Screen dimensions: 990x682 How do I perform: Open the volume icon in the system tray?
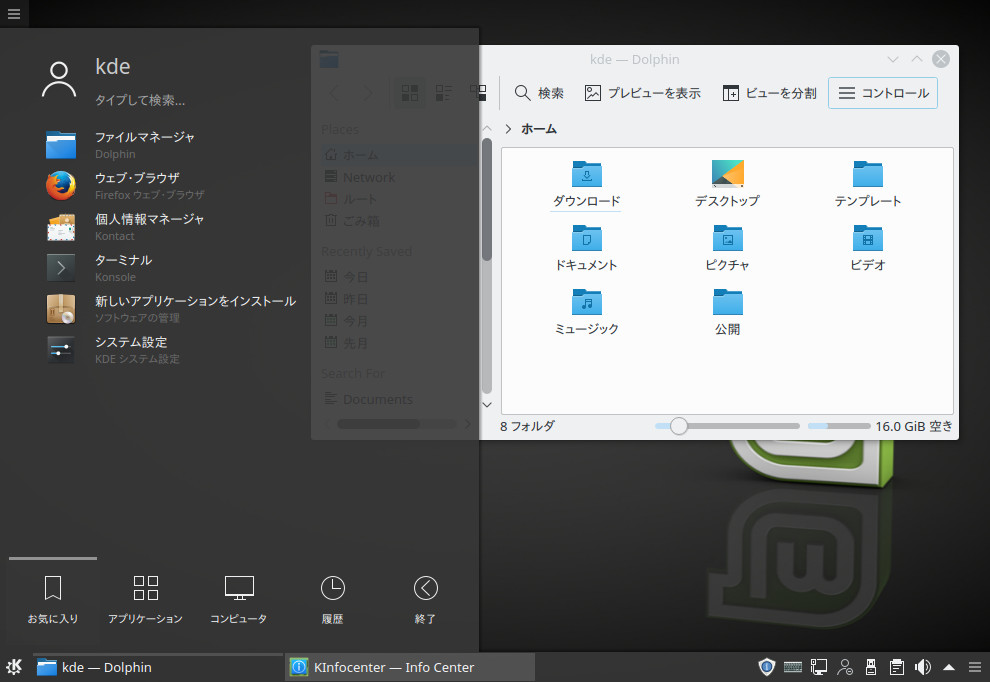tap(922, 666)
